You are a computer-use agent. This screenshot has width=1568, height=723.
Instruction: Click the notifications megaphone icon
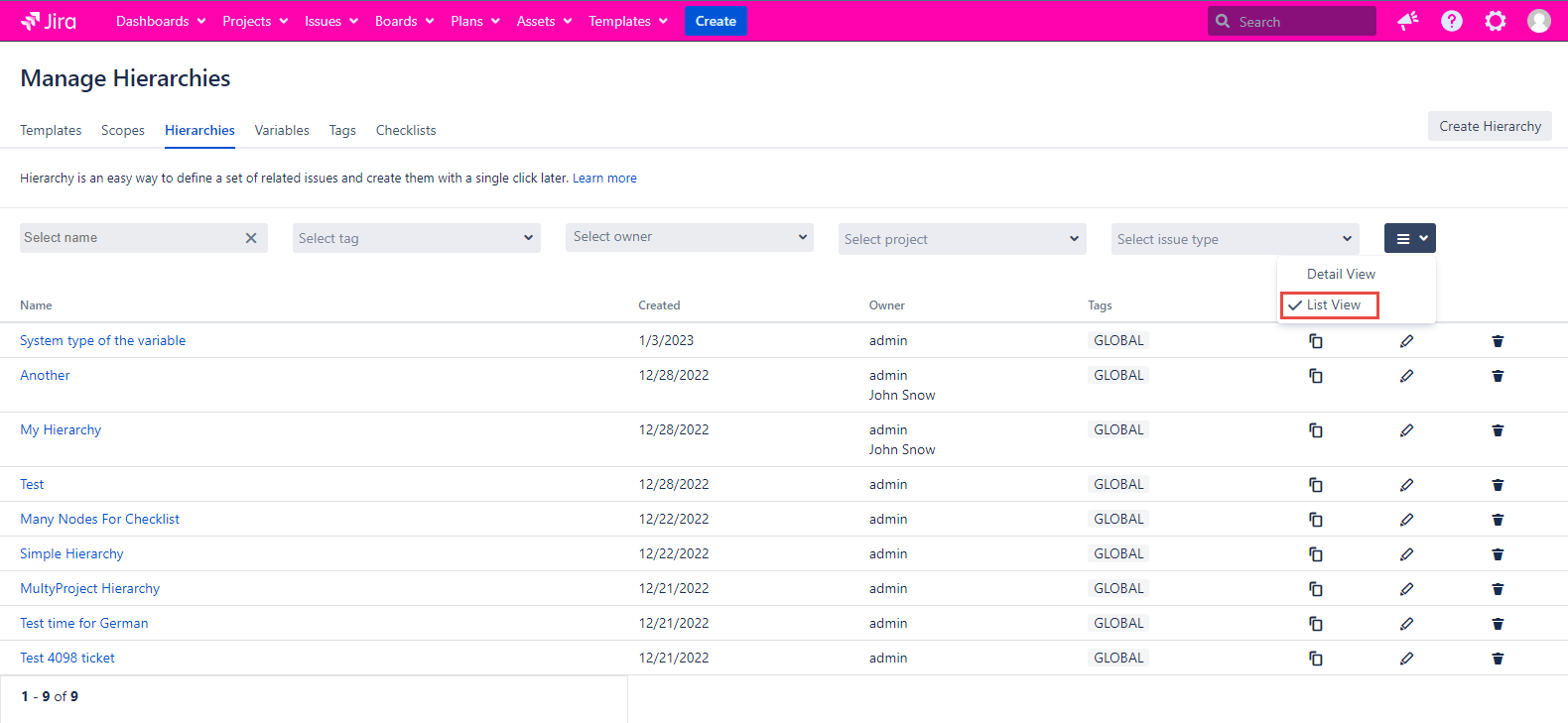pos(1407,21)
